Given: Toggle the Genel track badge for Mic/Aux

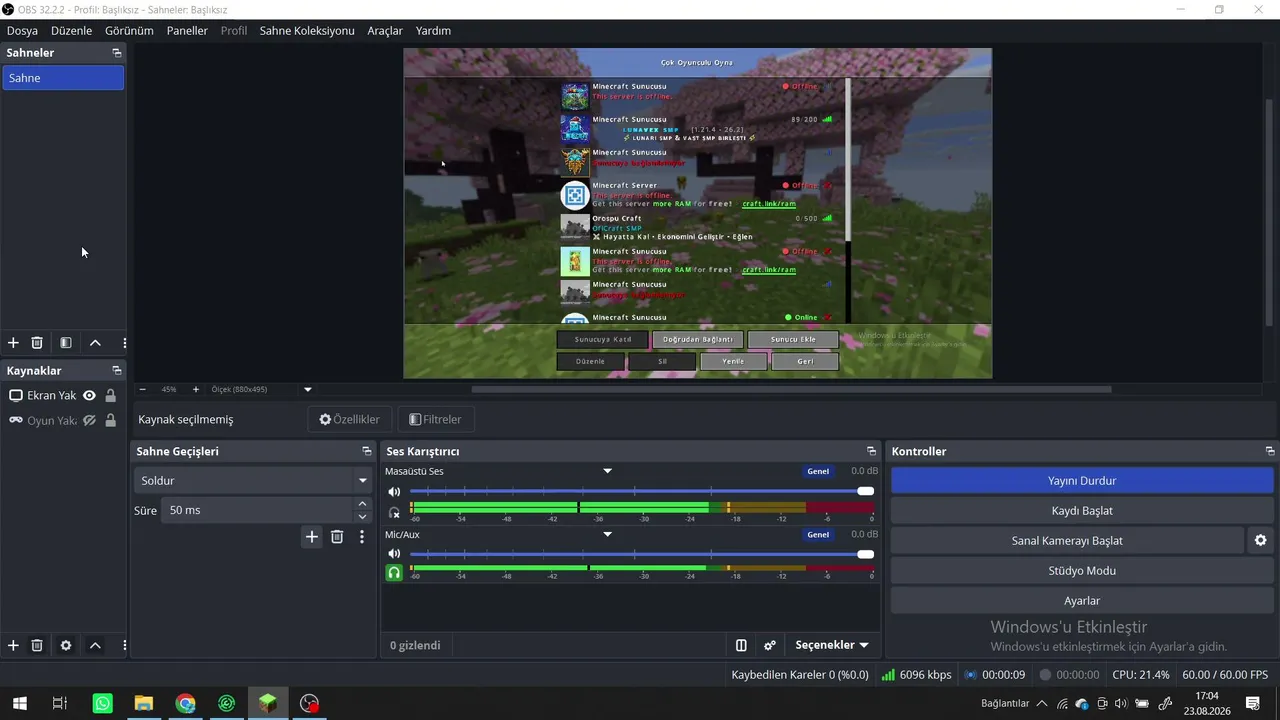Looking at the screenshot, I should tap(818, 535).
